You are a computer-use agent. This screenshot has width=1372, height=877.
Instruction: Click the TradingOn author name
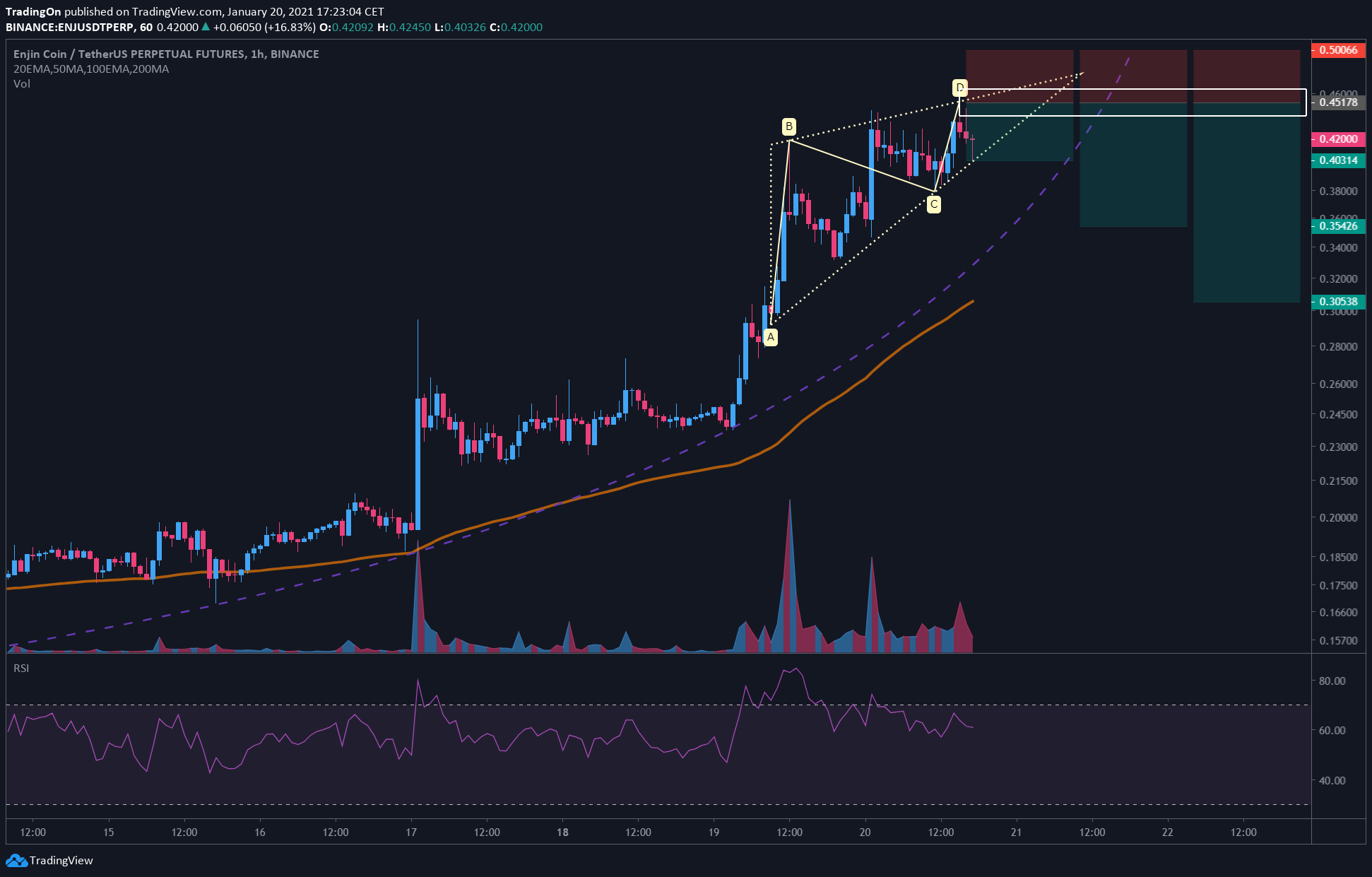33,11
